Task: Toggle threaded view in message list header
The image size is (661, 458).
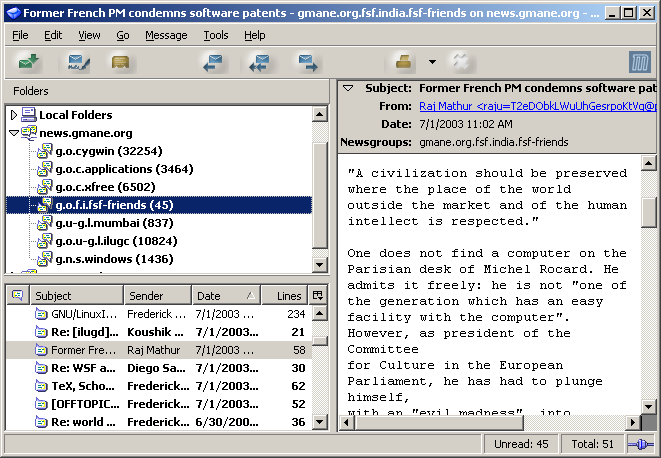Action: 17,296
